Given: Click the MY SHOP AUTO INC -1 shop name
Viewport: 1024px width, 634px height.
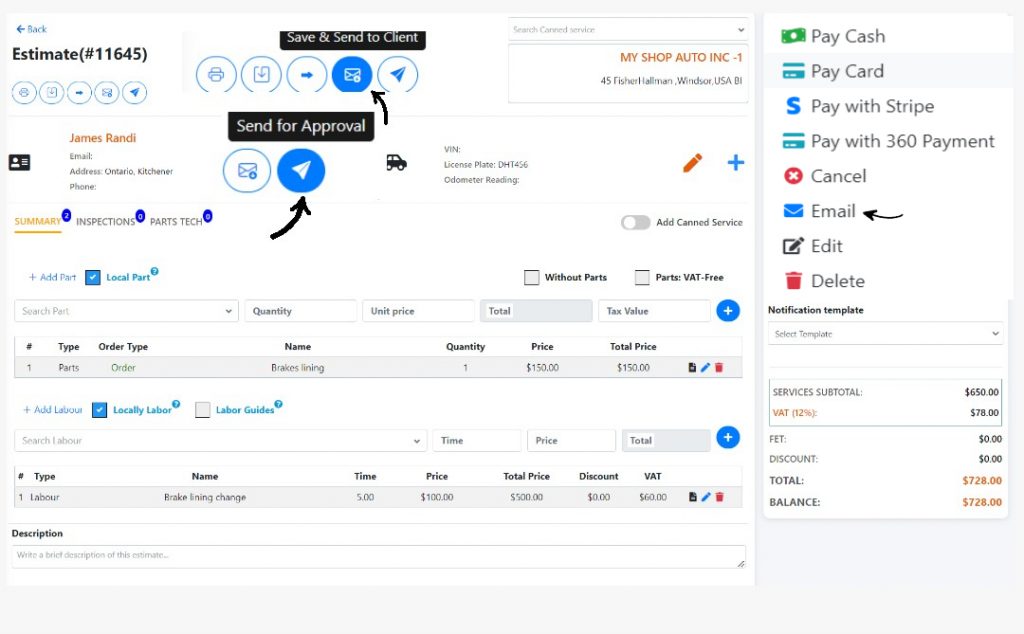Looking at the screenshot, I should coord(681,57).
